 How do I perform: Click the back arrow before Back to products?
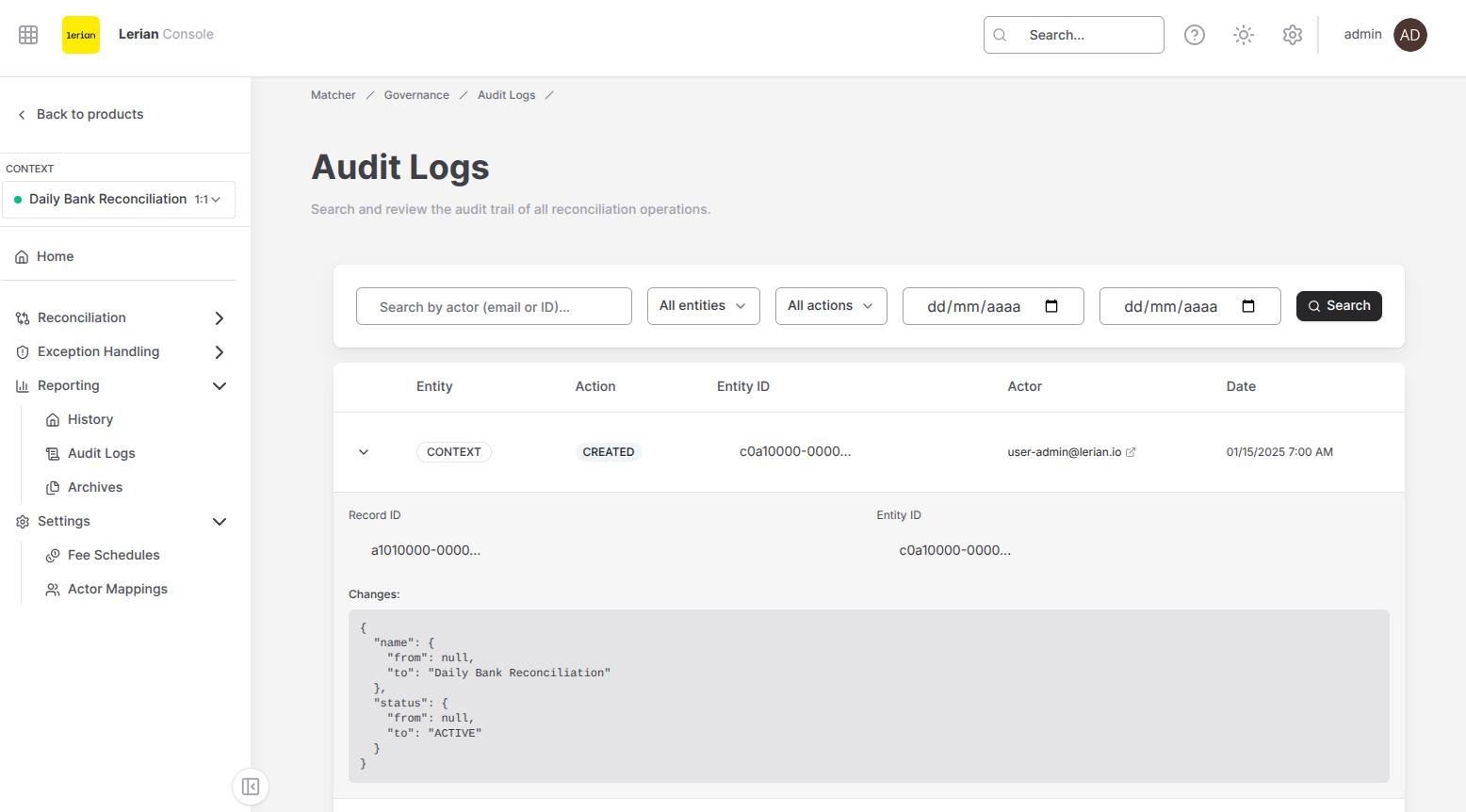click(x=22, y=115)
